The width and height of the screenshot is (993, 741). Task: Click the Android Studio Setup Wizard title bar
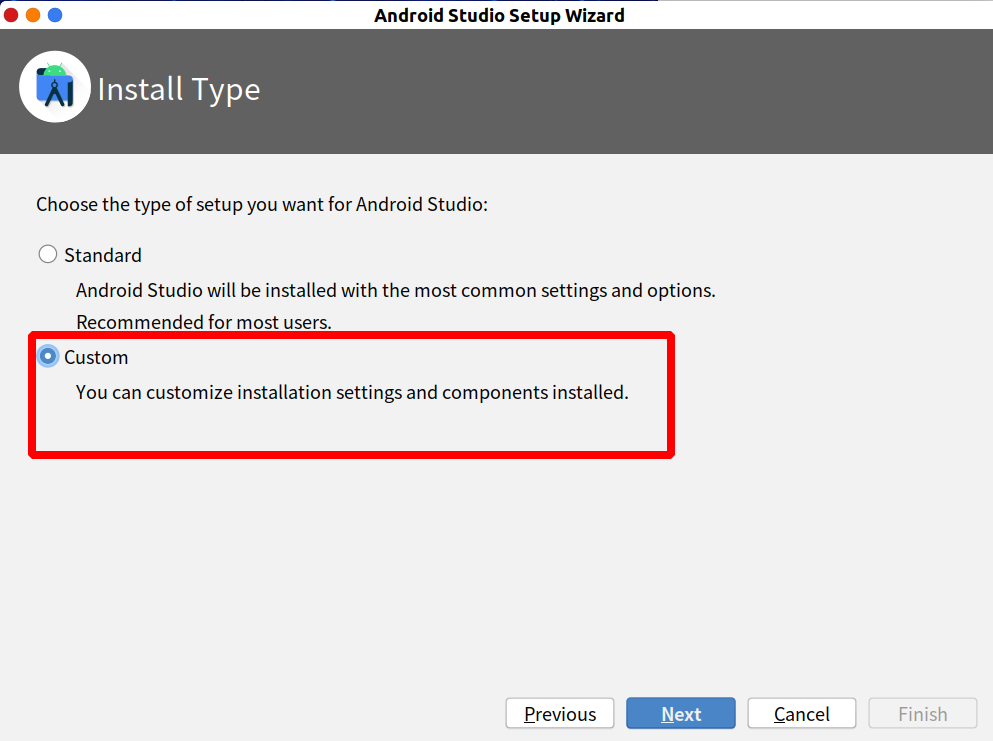(499, 15)
